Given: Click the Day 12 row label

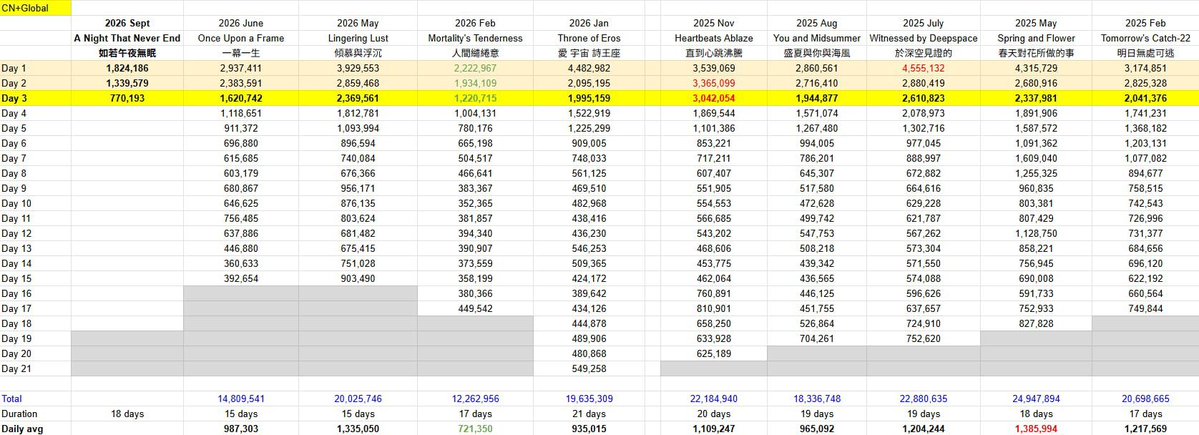Looking at the screenshot, I should click(17, 233).
